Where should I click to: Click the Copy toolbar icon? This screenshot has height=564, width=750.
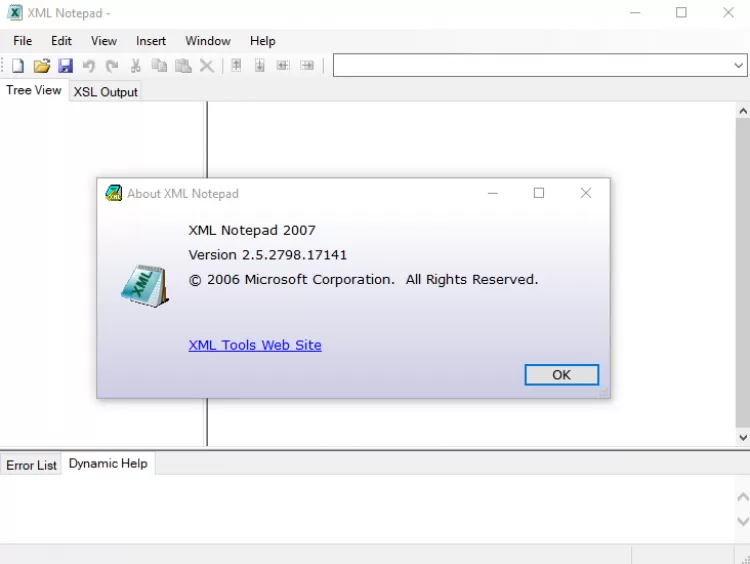159,66
